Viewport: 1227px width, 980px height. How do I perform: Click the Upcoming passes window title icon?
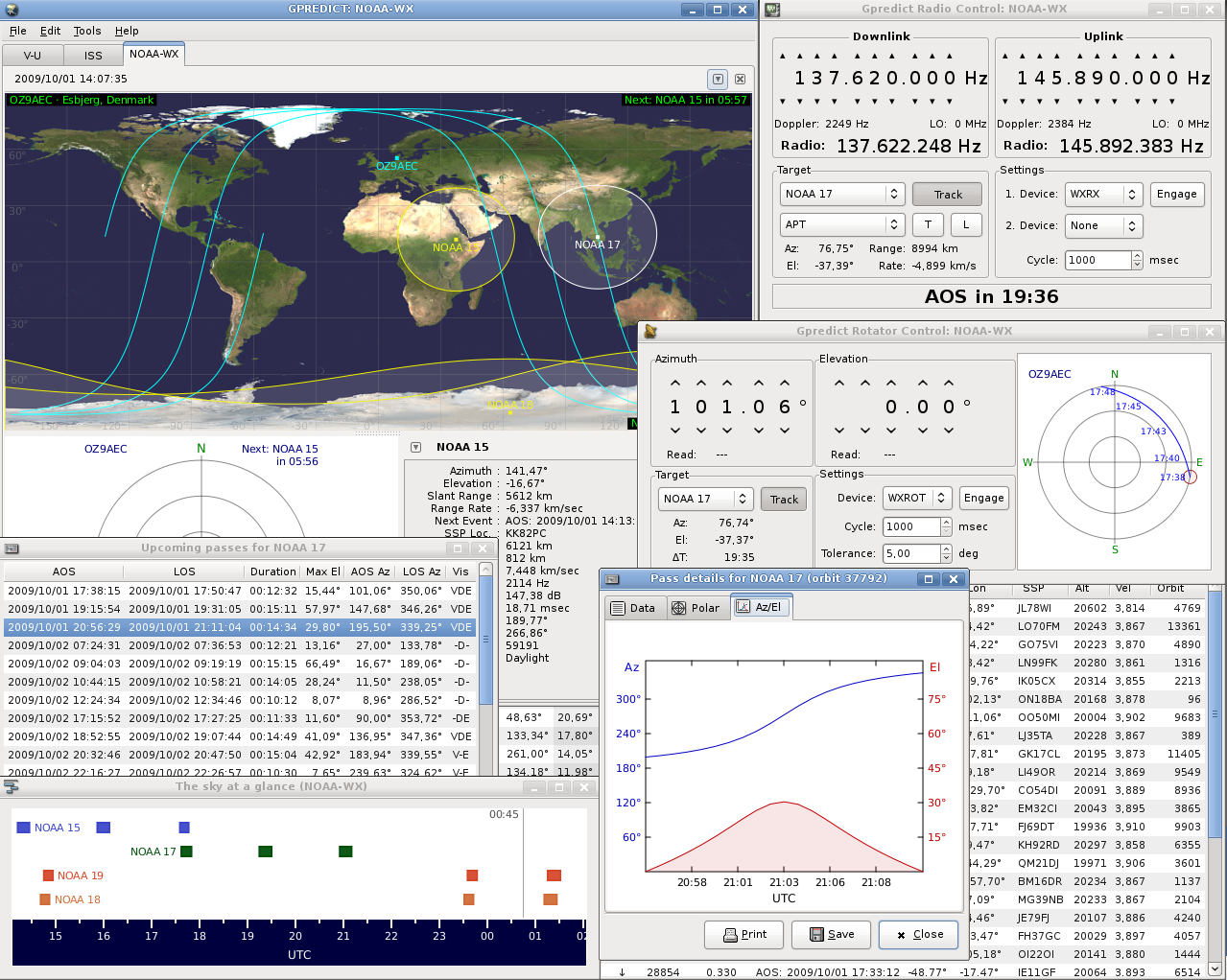(x=12, y=548)
